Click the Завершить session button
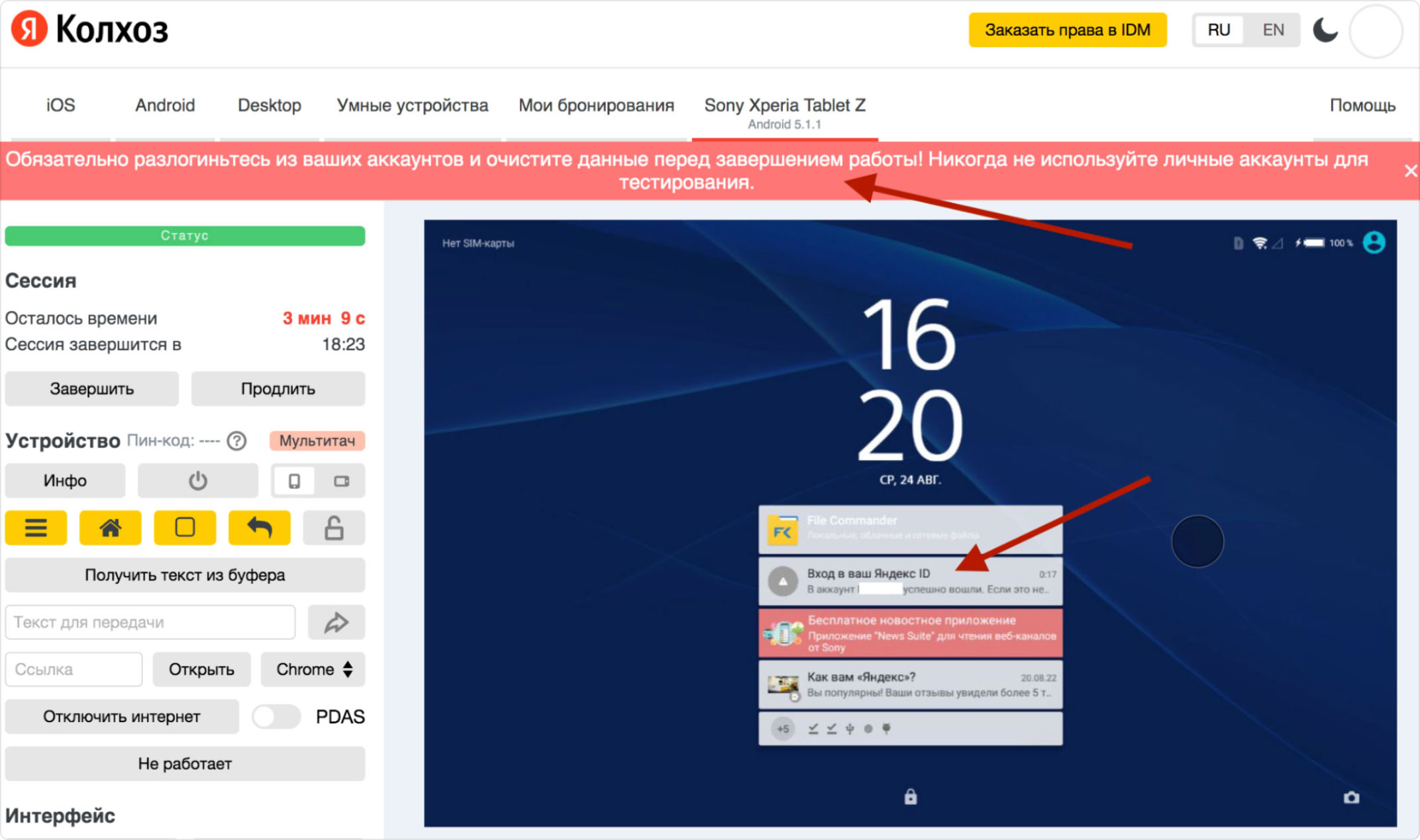Image resolution: width=1420 pixels, height=840 pixels. [x=92, y=389]
